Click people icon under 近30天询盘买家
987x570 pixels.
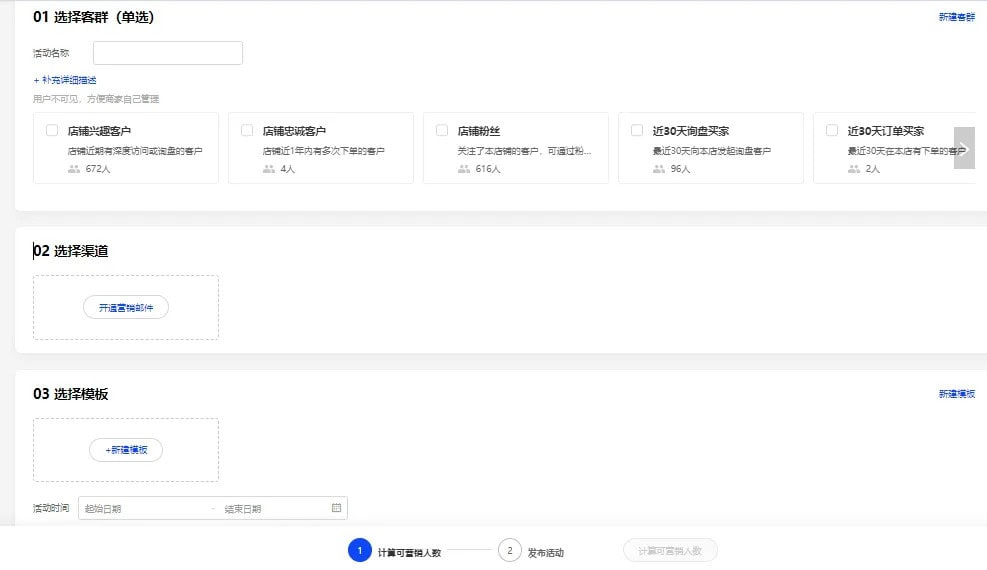pyautogui.click(x=659, y=169)
